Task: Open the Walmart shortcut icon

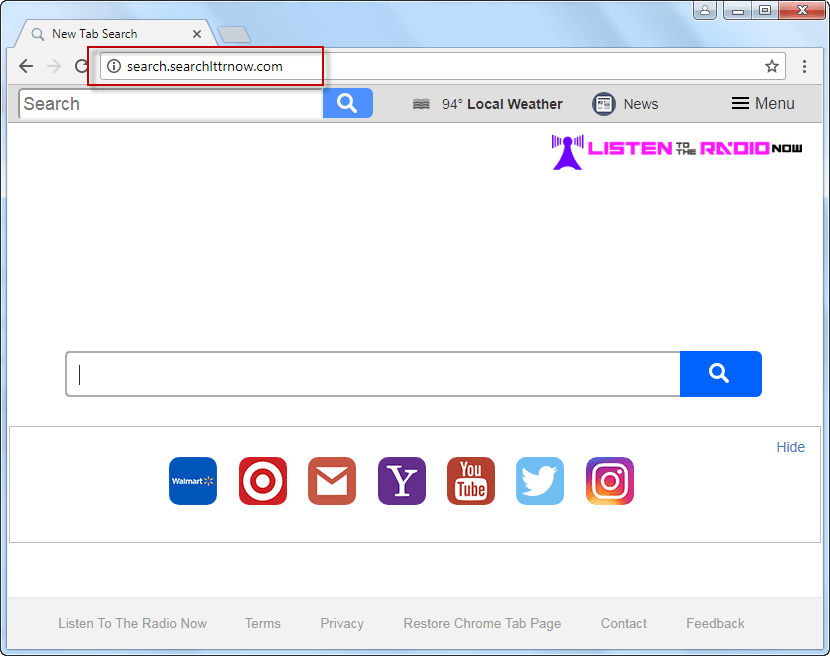Action: (193, 481)
